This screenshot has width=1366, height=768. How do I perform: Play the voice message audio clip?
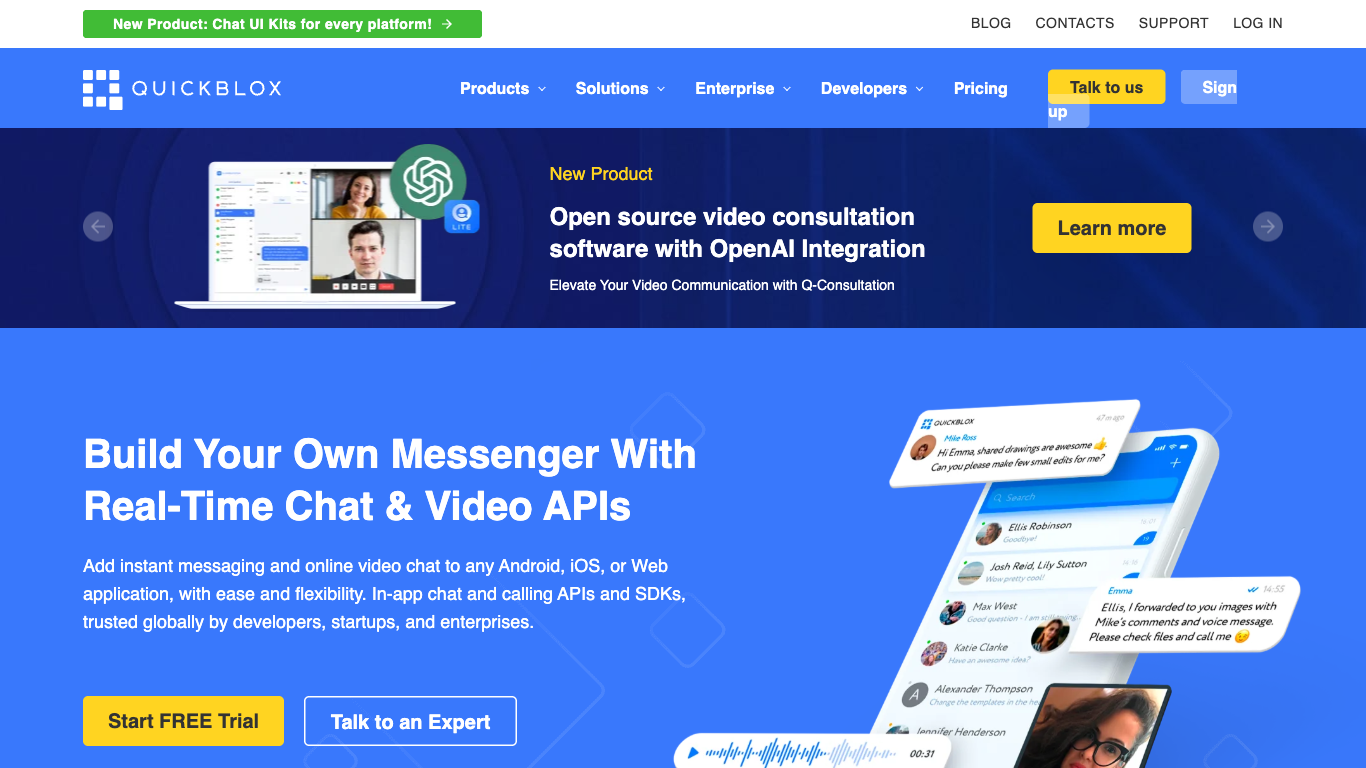[693, 753]
